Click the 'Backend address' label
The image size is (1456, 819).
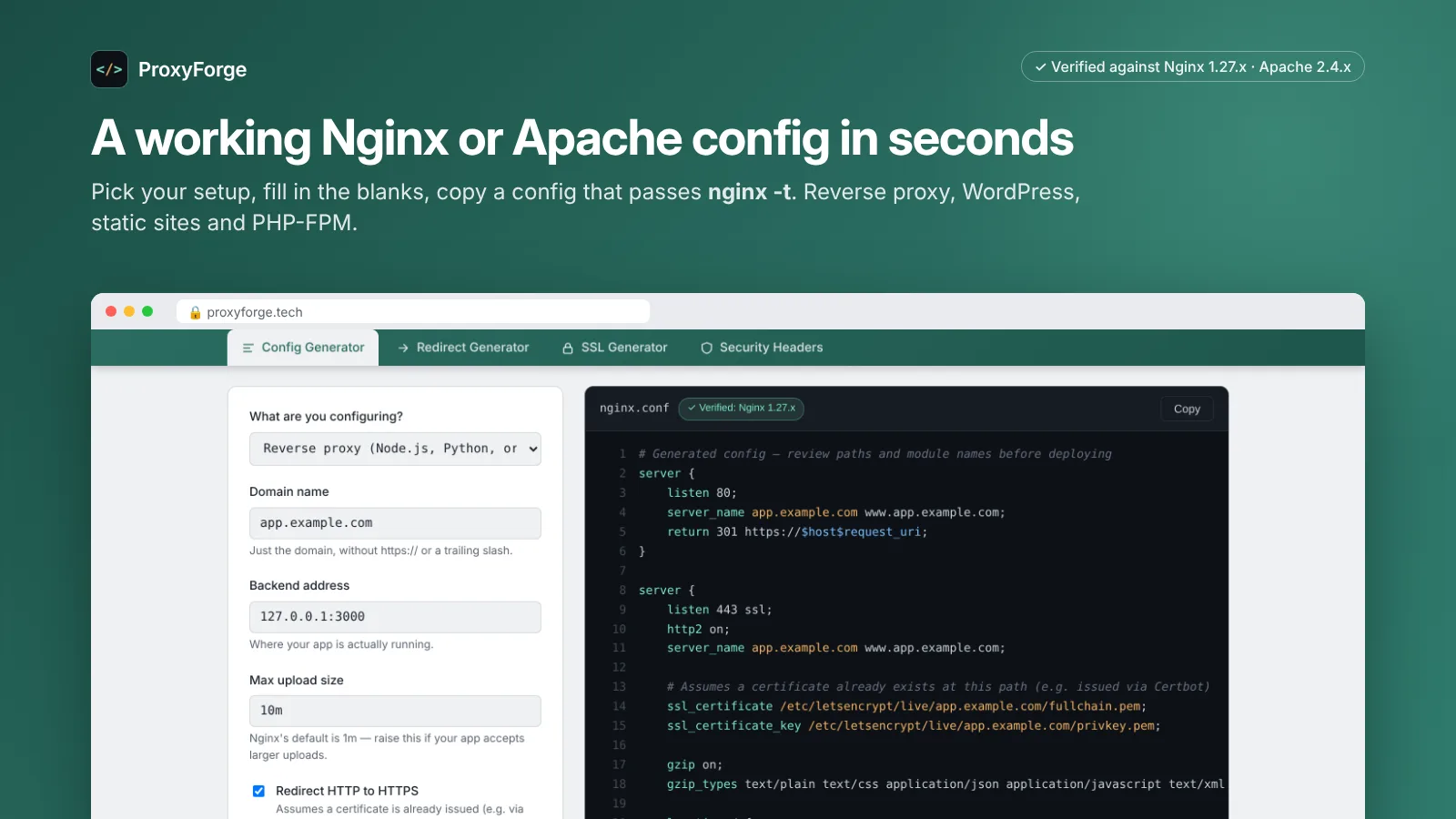pyautogui.click(x=299, y=585)
